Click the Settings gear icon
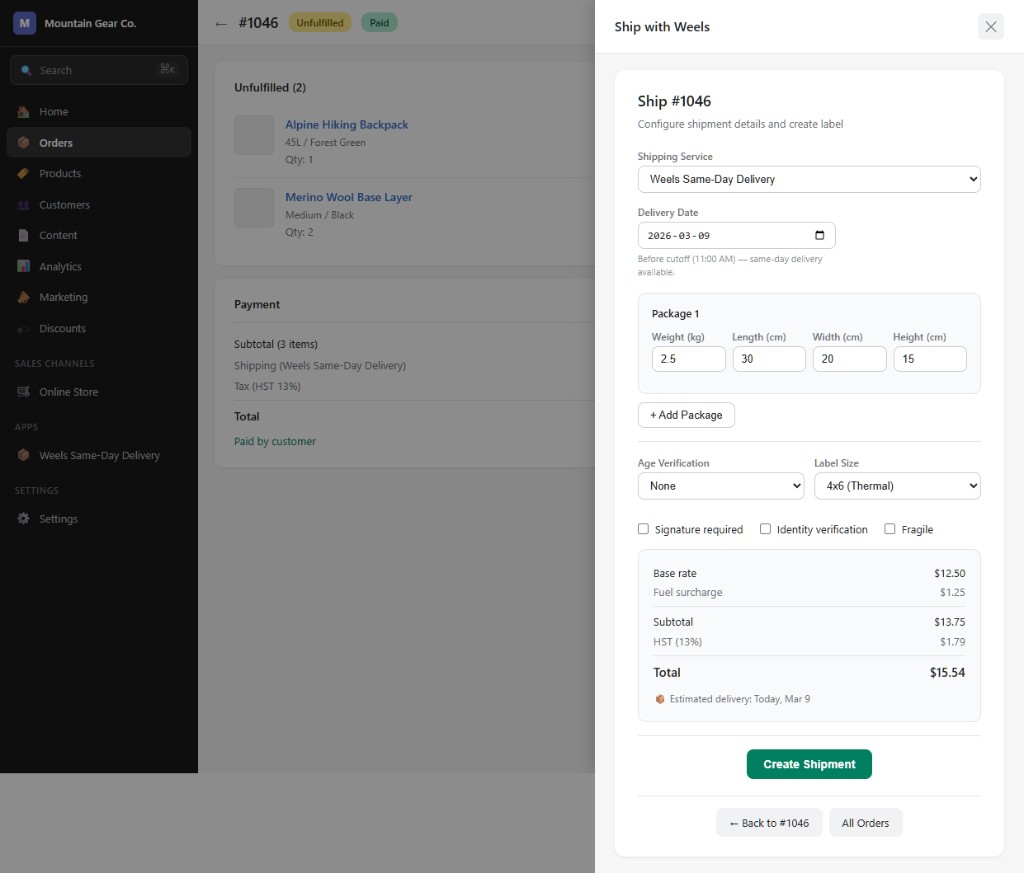 coord(25,518)
